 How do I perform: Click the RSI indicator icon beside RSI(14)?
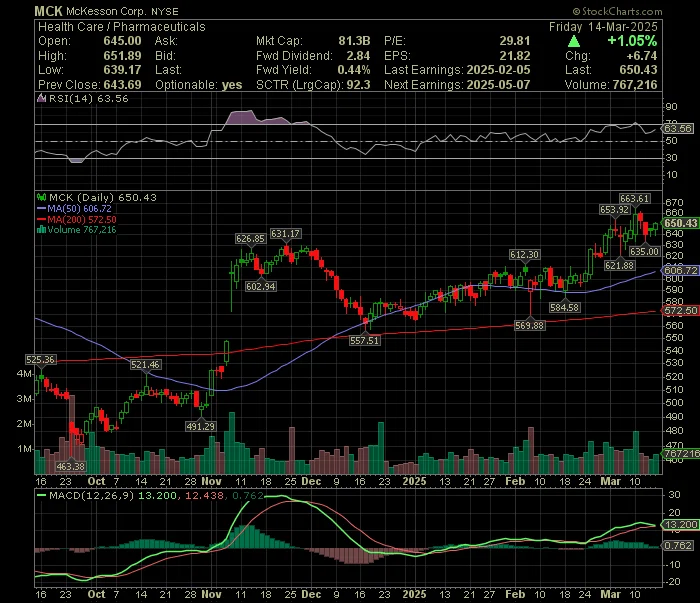[42, 98]
